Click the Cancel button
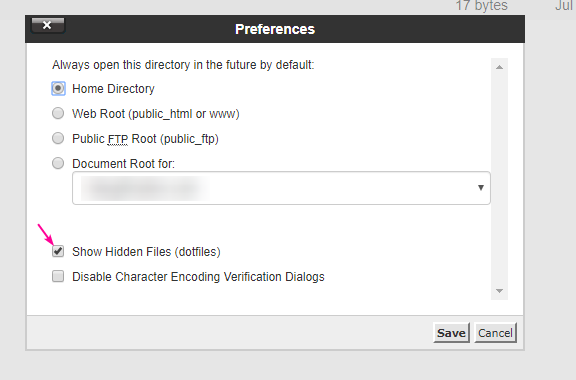576x380 pixels. pyautogui.click(x=495, y=333)
